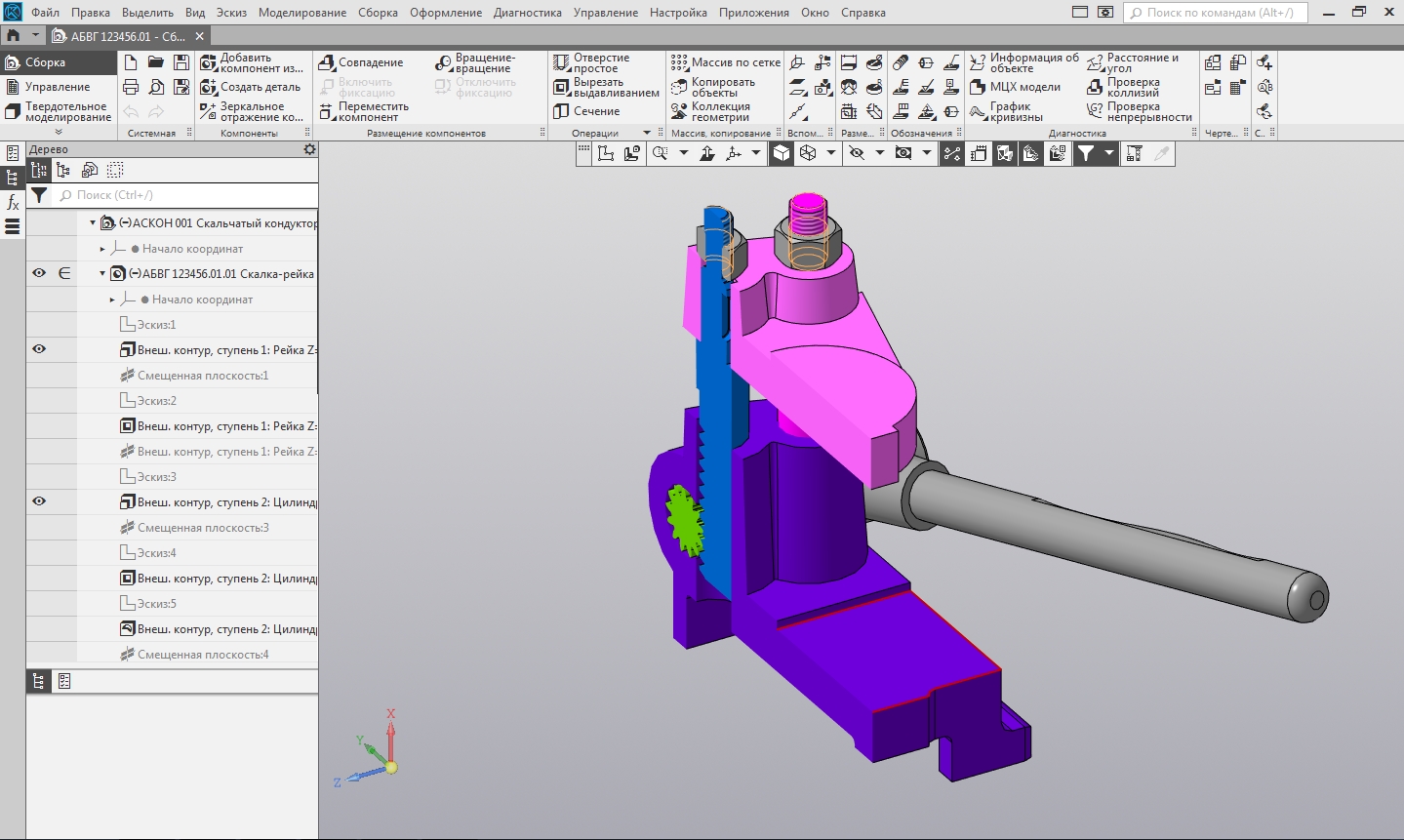Image resolution: width=1404 pixels, height=840 pixels.
Task: Open the variables fx panel icon
Action: tap(13, 203)
